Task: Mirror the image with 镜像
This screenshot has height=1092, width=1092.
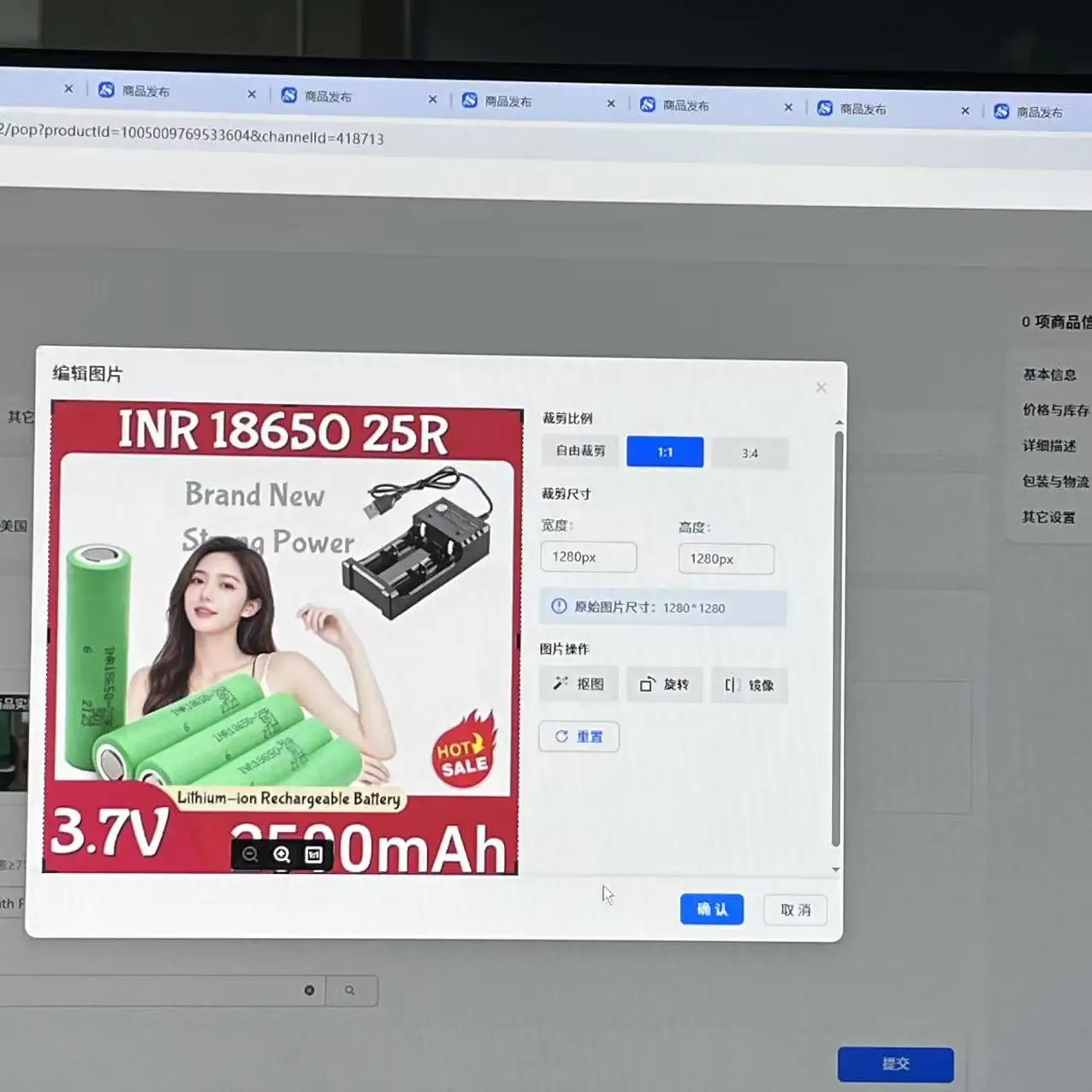Action: (750, 685)
